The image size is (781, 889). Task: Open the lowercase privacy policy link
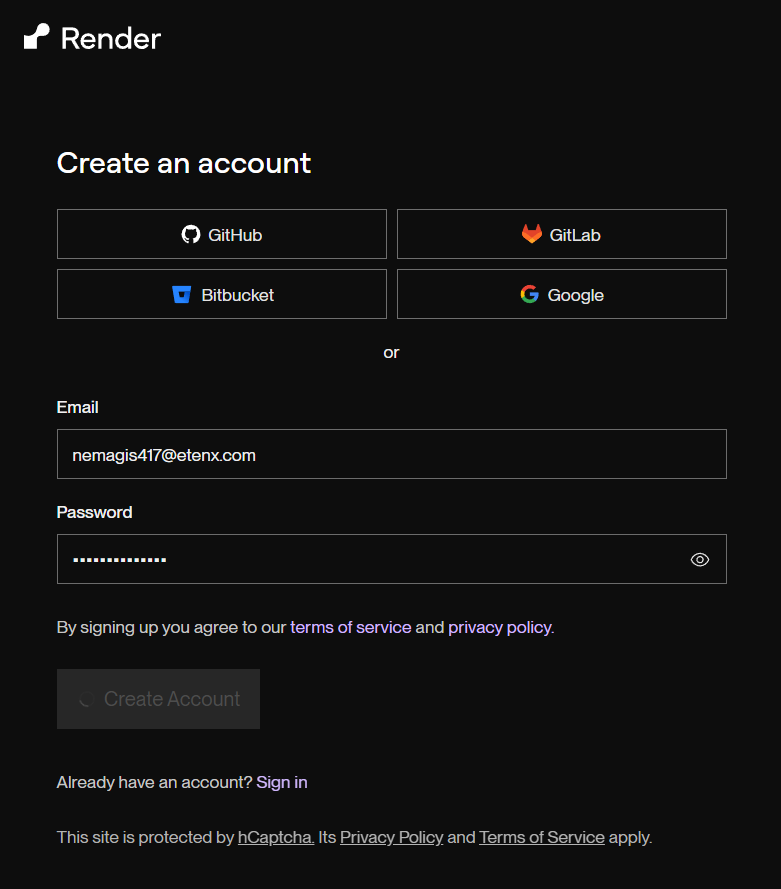(499, 628)
